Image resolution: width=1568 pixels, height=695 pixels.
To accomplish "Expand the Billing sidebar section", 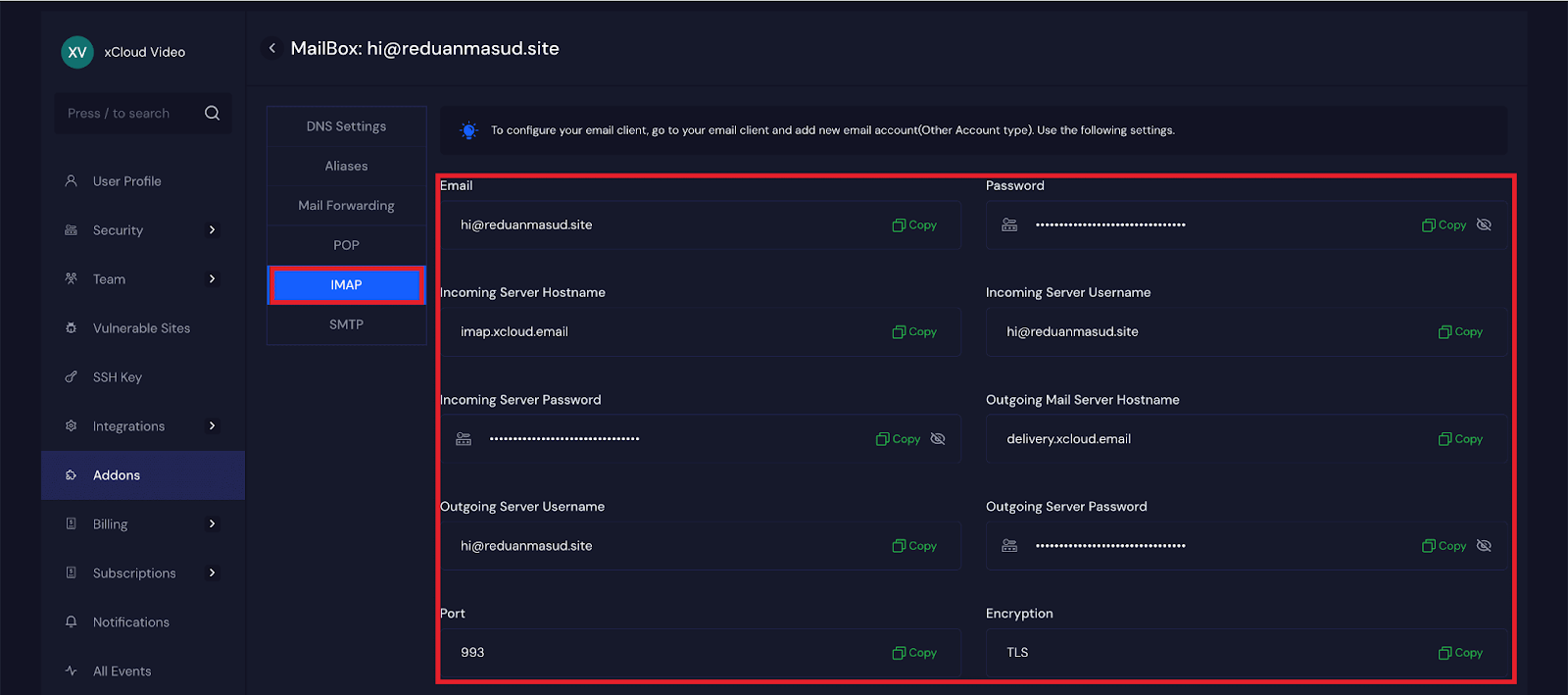I will coord(212,524).
